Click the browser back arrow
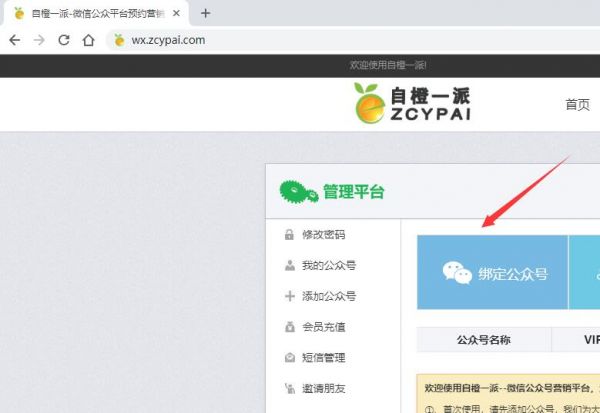The height and width of the screenshot is (413, 600). point(14,40)
